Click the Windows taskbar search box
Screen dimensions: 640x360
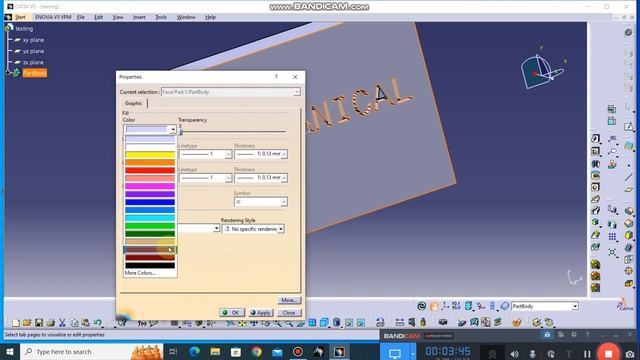[91, 351]
